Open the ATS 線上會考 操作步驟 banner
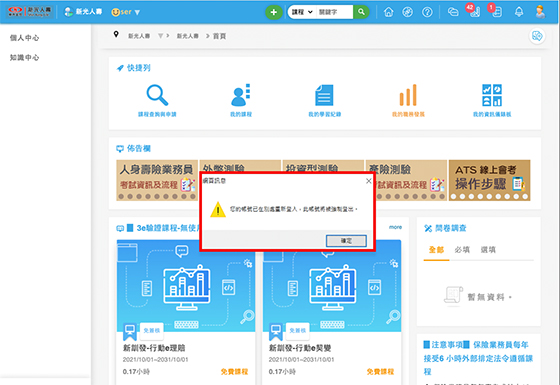Viewport: 560px width, 385px height. tap(489, 180)
